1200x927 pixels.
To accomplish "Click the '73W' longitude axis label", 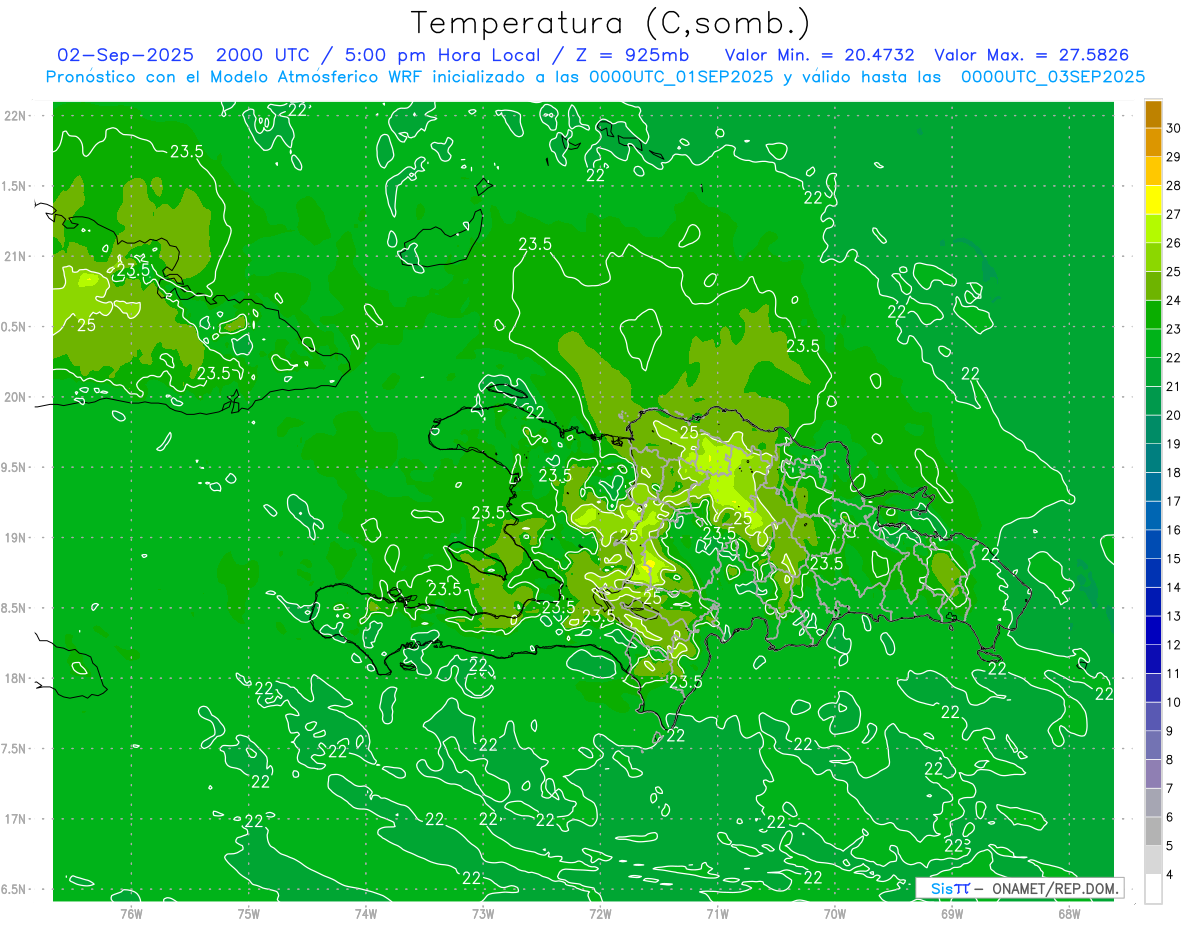I will pos(483,913).
